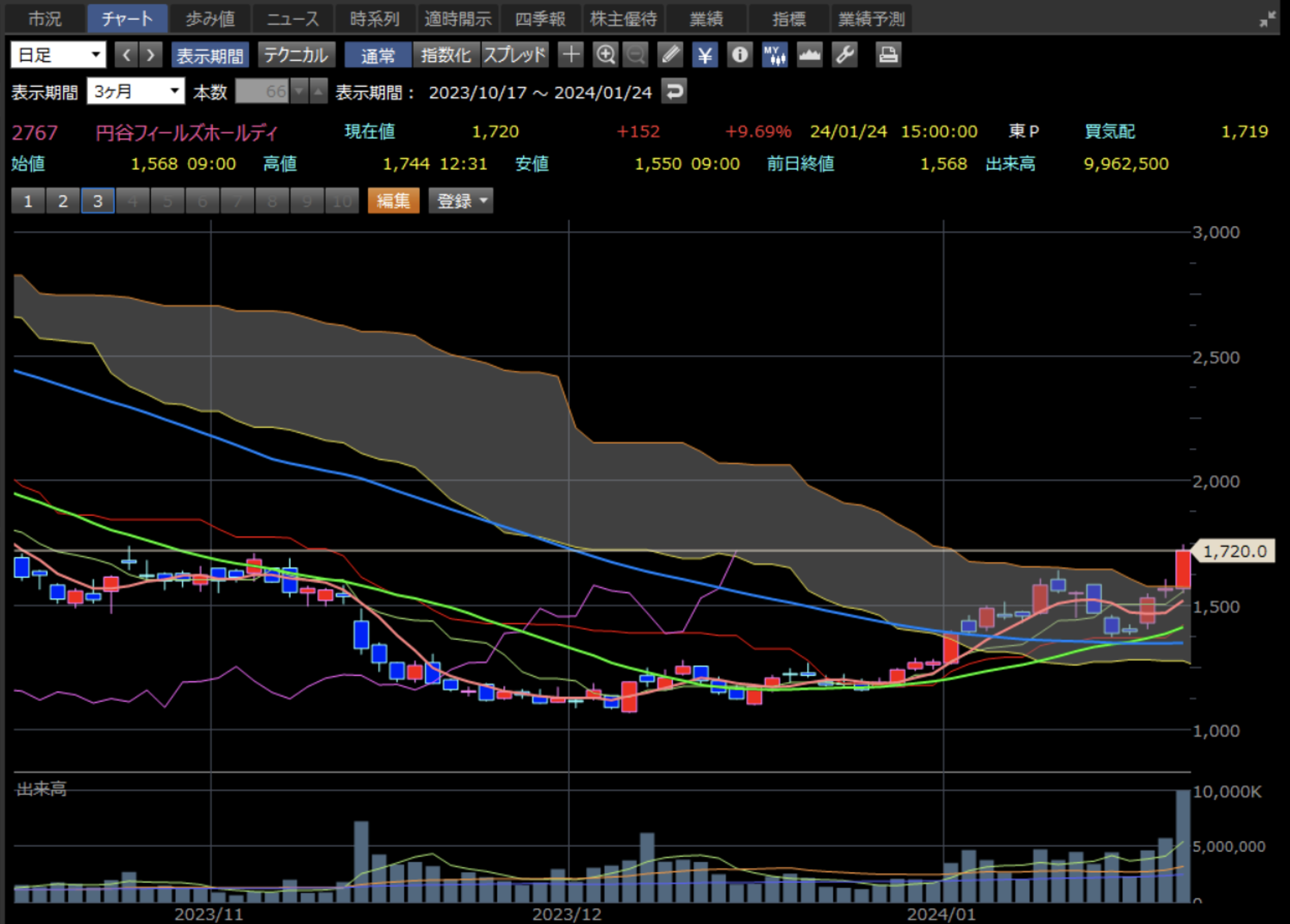1290x924 pixels.
Task: Click the area chart icon
Action: (x=809, y=55)
